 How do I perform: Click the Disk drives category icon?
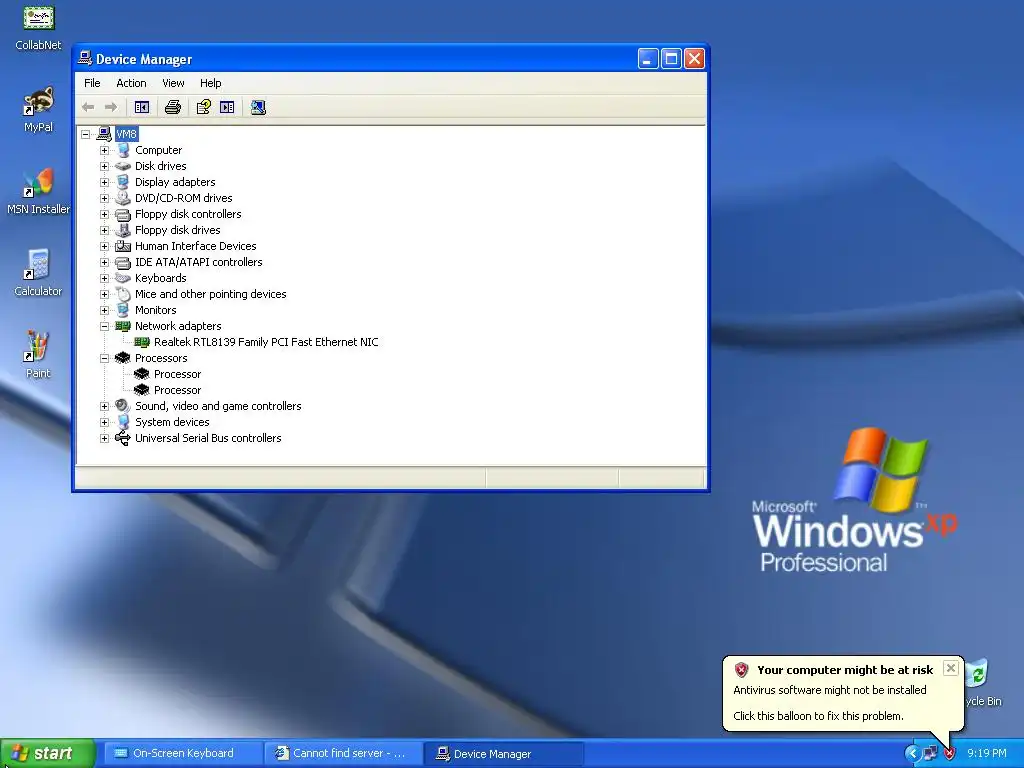point(123,166)
